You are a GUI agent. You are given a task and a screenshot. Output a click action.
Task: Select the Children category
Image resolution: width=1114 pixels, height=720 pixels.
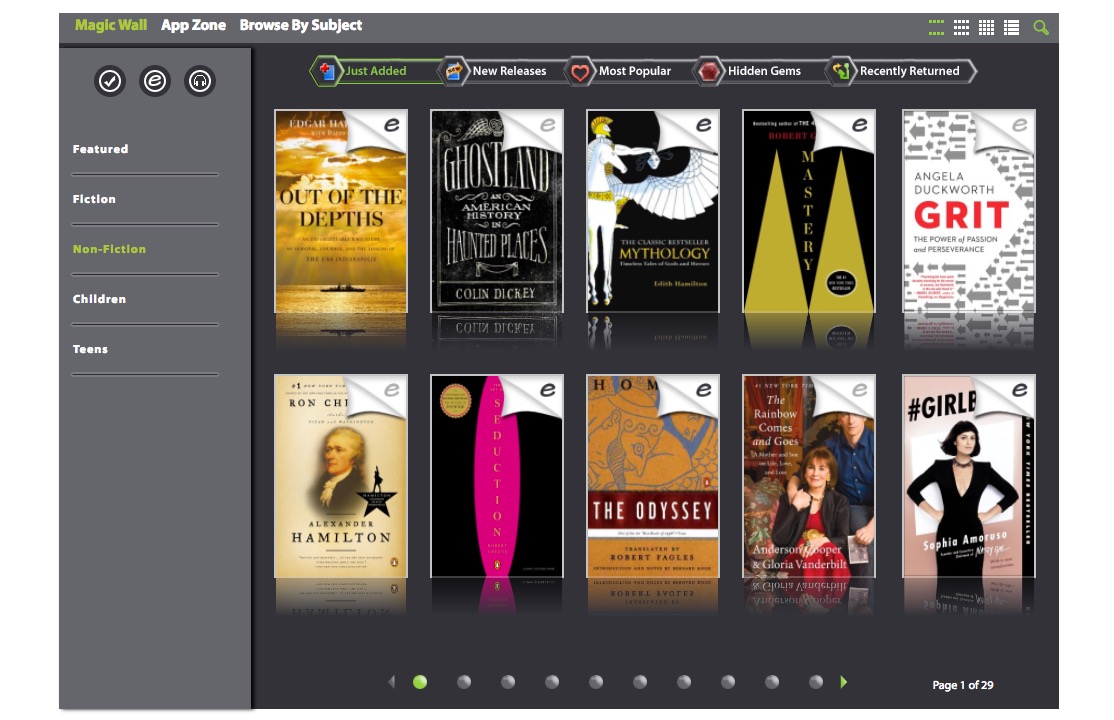pyautogui.click(x=99, y=299)
